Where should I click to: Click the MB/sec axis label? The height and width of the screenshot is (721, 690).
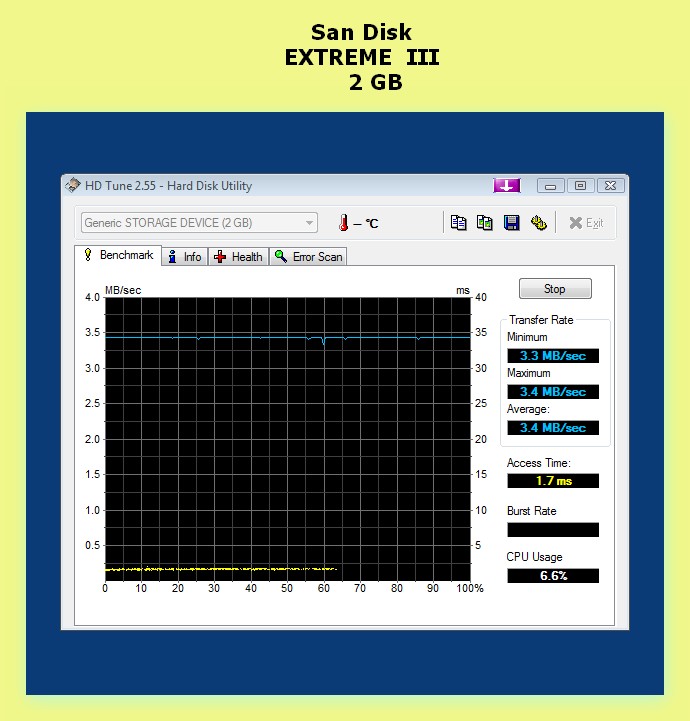point(123,290)
